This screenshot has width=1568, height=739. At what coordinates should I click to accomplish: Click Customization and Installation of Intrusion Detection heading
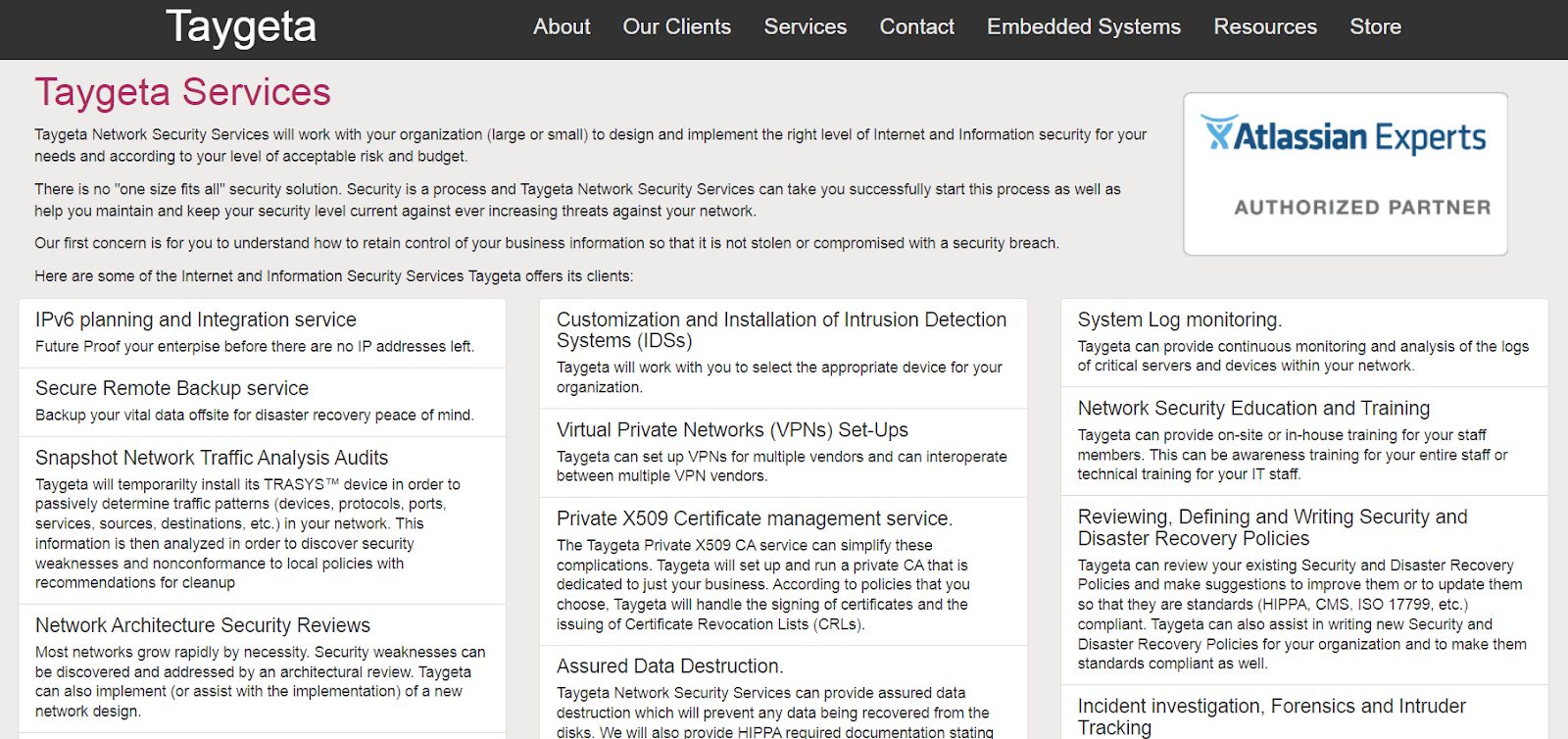click(781, 330)
